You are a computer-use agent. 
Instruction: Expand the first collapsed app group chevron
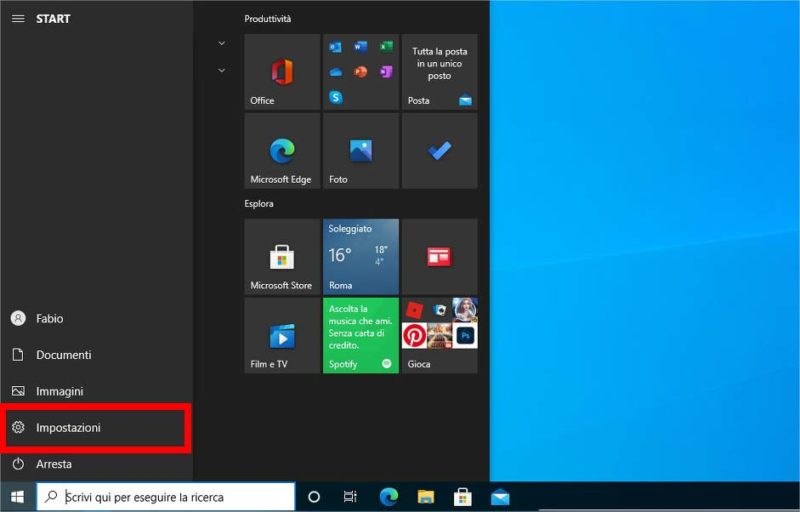222,43
